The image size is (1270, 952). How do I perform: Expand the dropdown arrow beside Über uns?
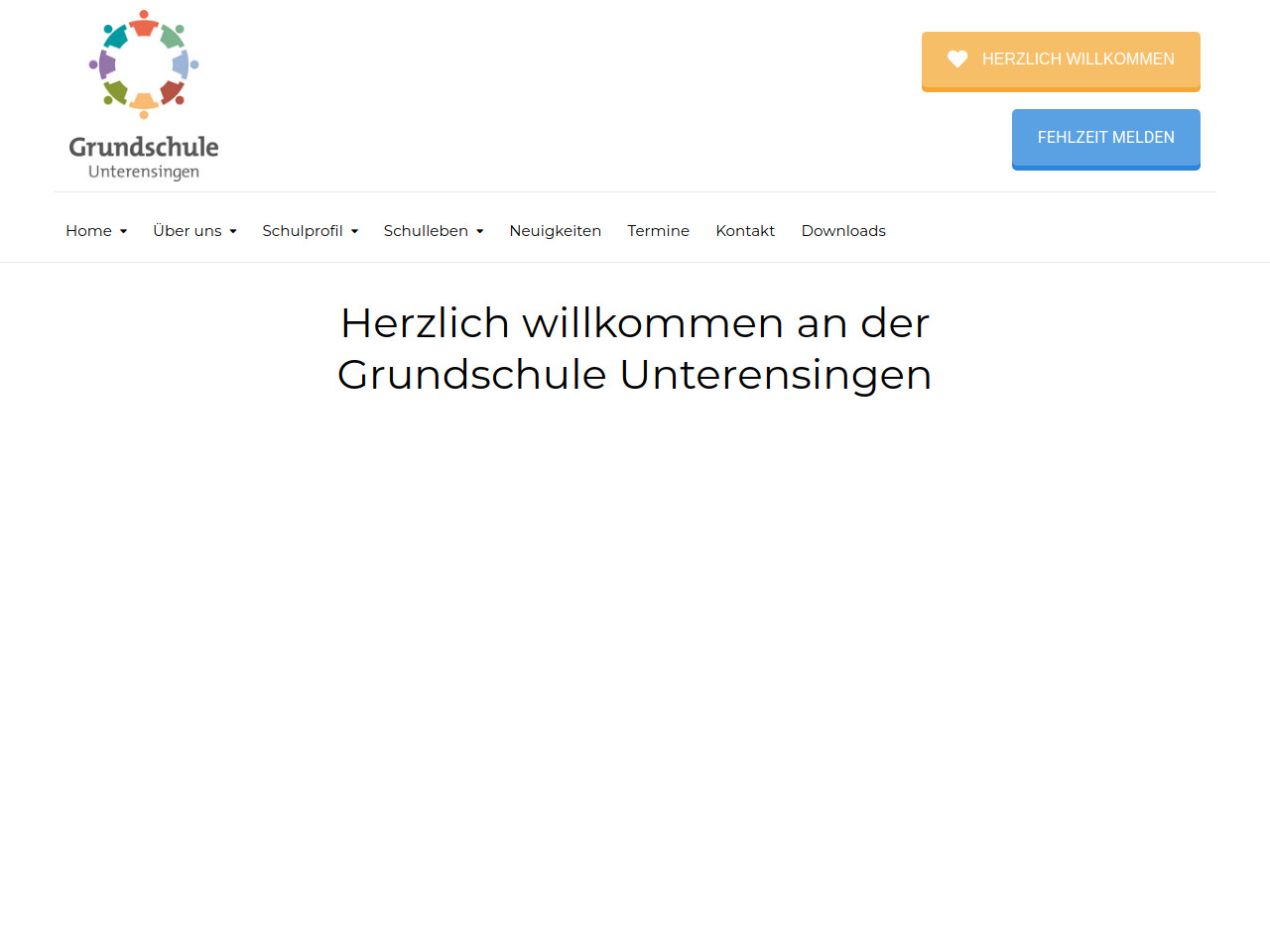(x=233, y=232)
